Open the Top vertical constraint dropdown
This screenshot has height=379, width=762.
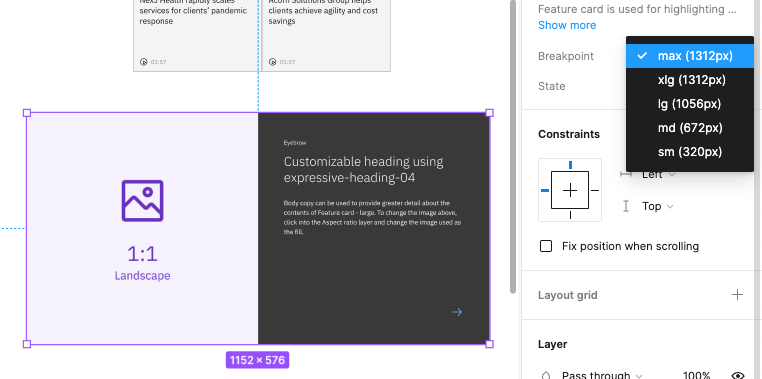(658, 206)
